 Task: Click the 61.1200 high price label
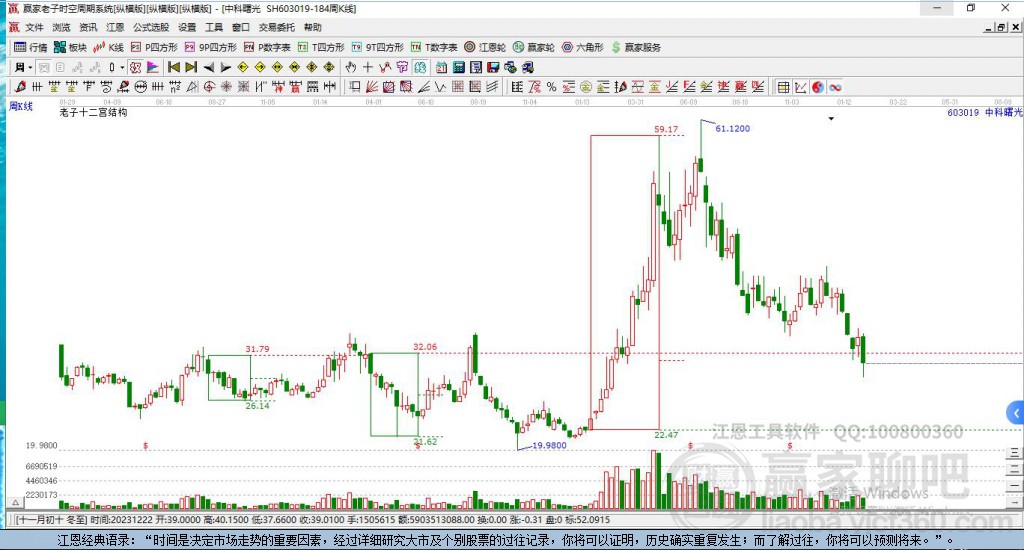point(733,129)
